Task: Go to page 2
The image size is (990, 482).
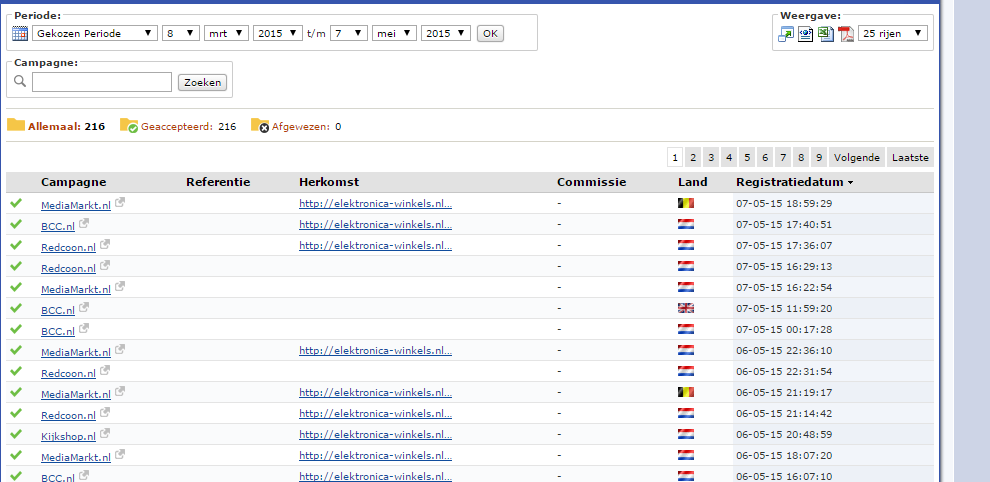Action: [x=693, y=157]
